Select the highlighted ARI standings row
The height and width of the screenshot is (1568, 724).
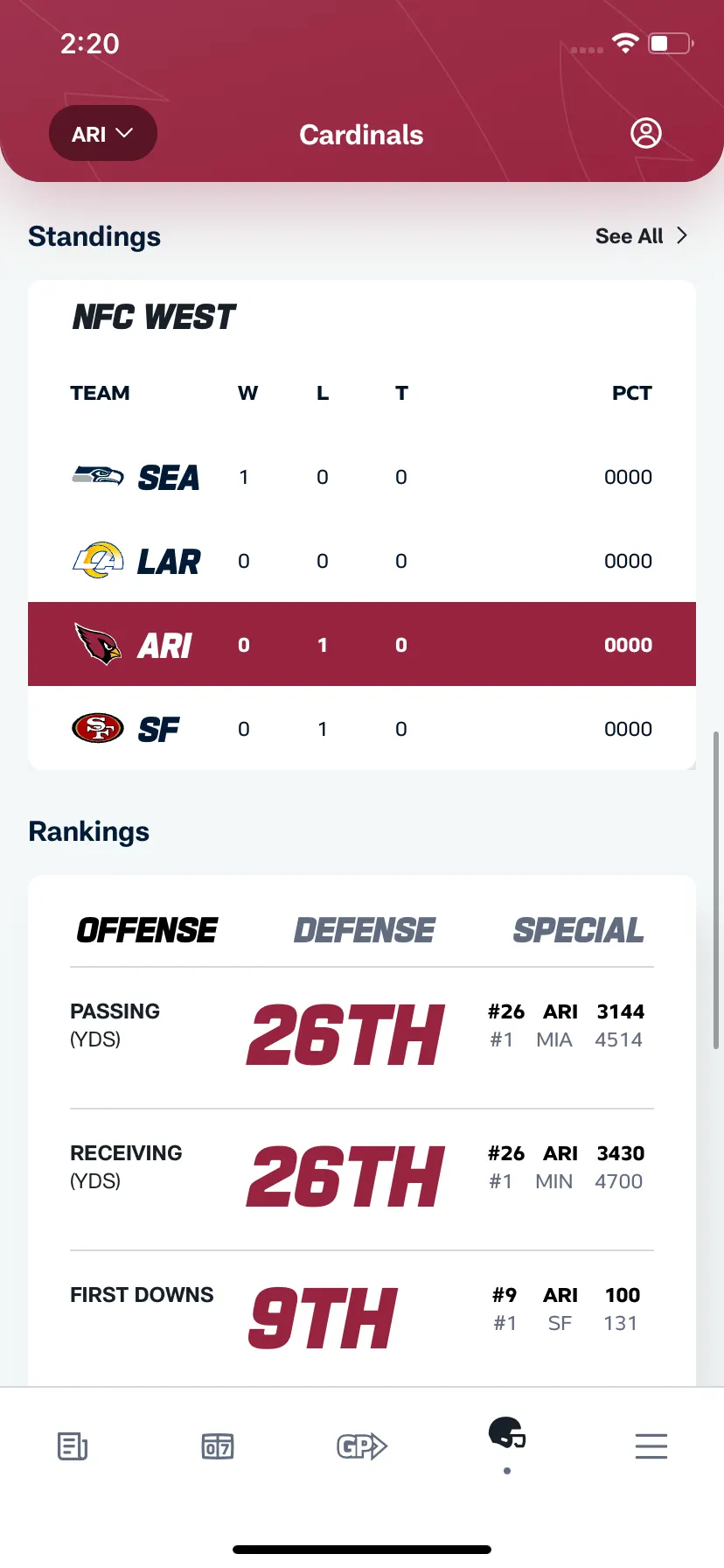(x=362, y=644)
